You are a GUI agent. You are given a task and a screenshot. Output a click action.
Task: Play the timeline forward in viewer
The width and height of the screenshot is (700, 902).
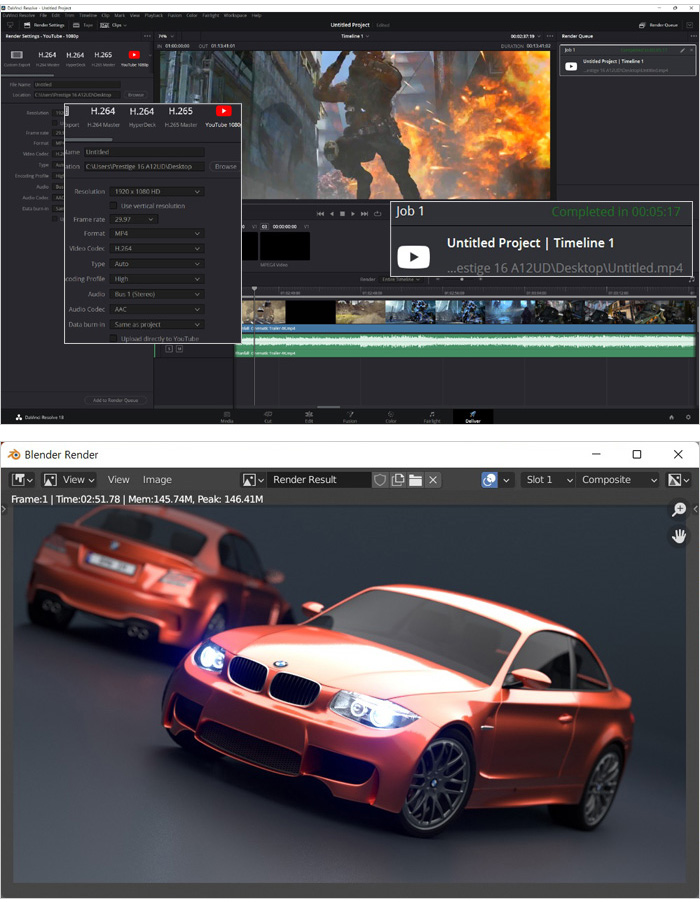click(353, 213)
